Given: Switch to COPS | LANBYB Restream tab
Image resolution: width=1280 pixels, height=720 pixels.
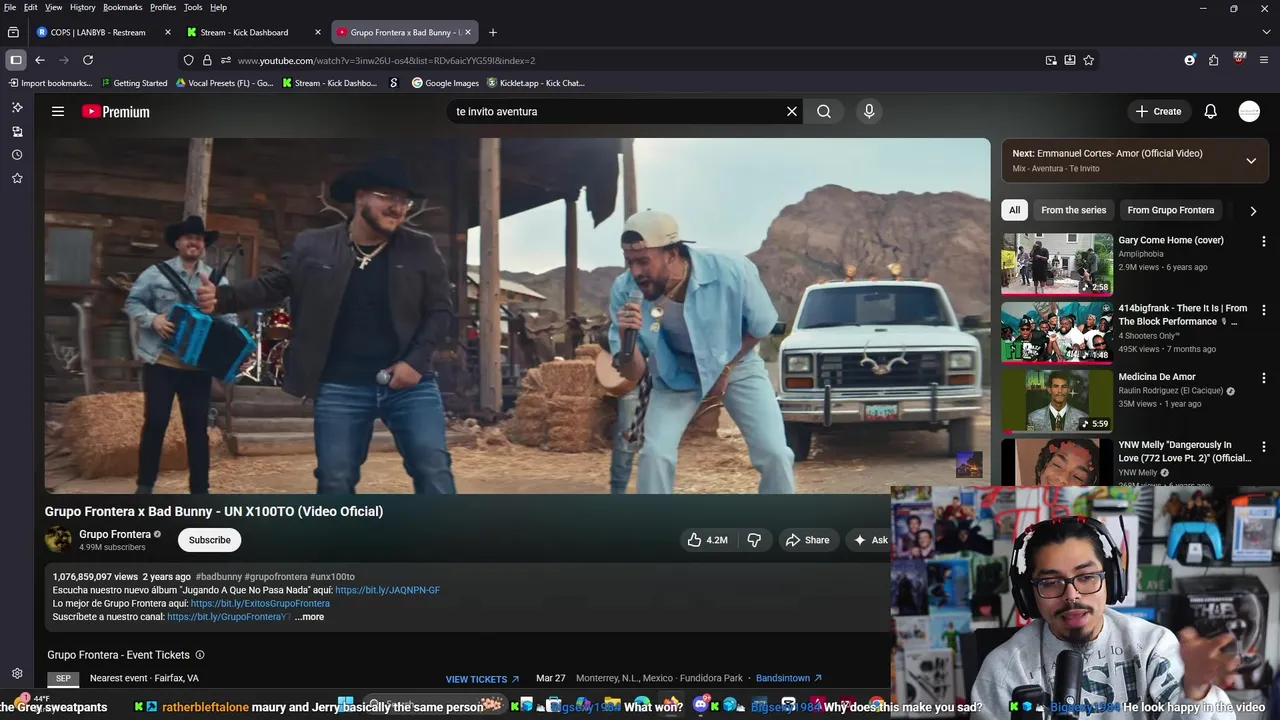Looking at the screenshot, I should coord(100,32).
